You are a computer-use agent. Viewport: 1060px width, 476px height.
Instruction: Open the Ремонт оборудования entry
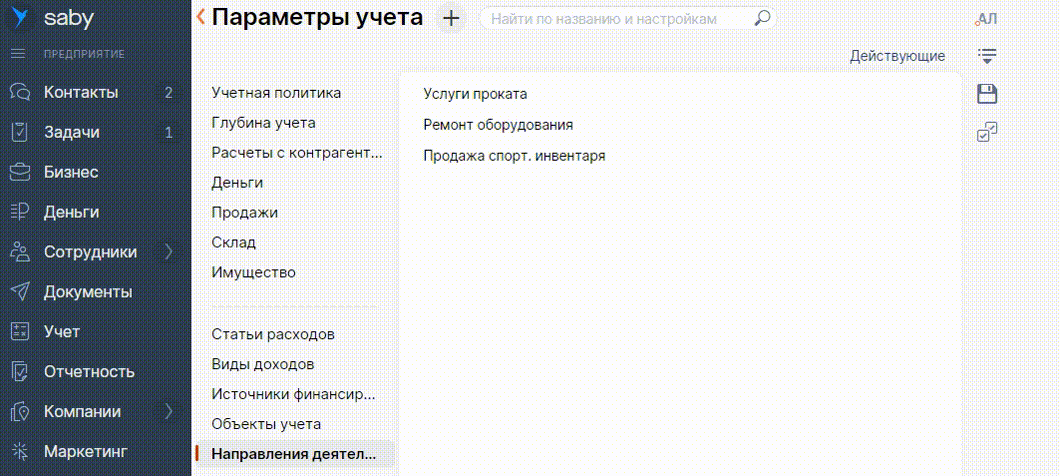point(498,125)
